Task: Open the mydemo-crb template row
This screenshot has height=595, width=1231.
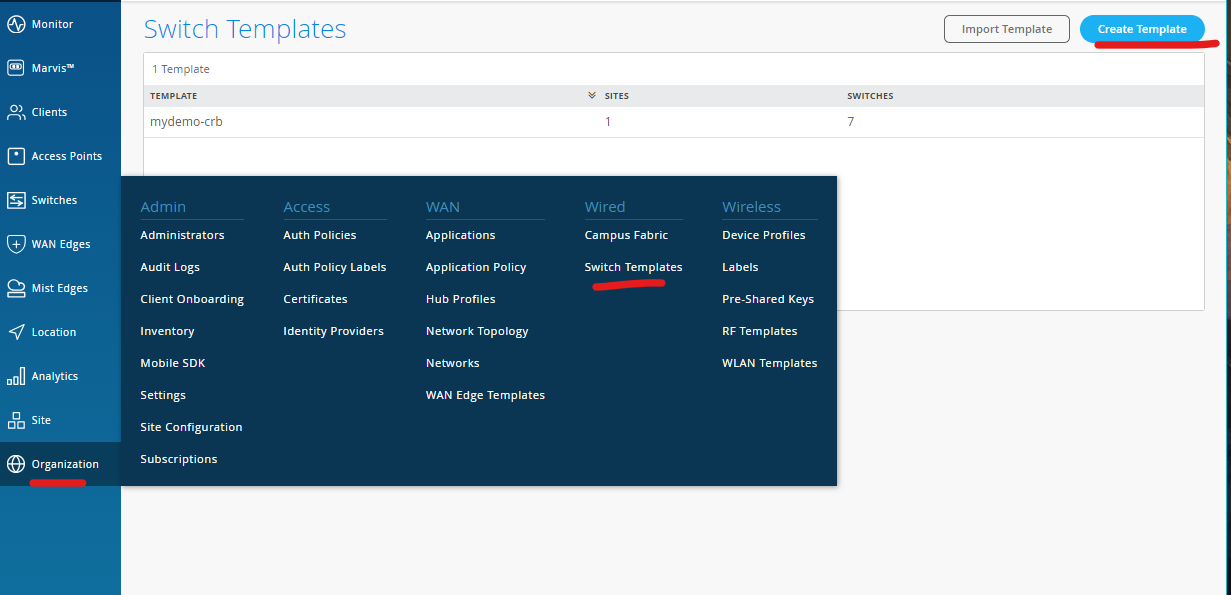Action: (186, 122)
